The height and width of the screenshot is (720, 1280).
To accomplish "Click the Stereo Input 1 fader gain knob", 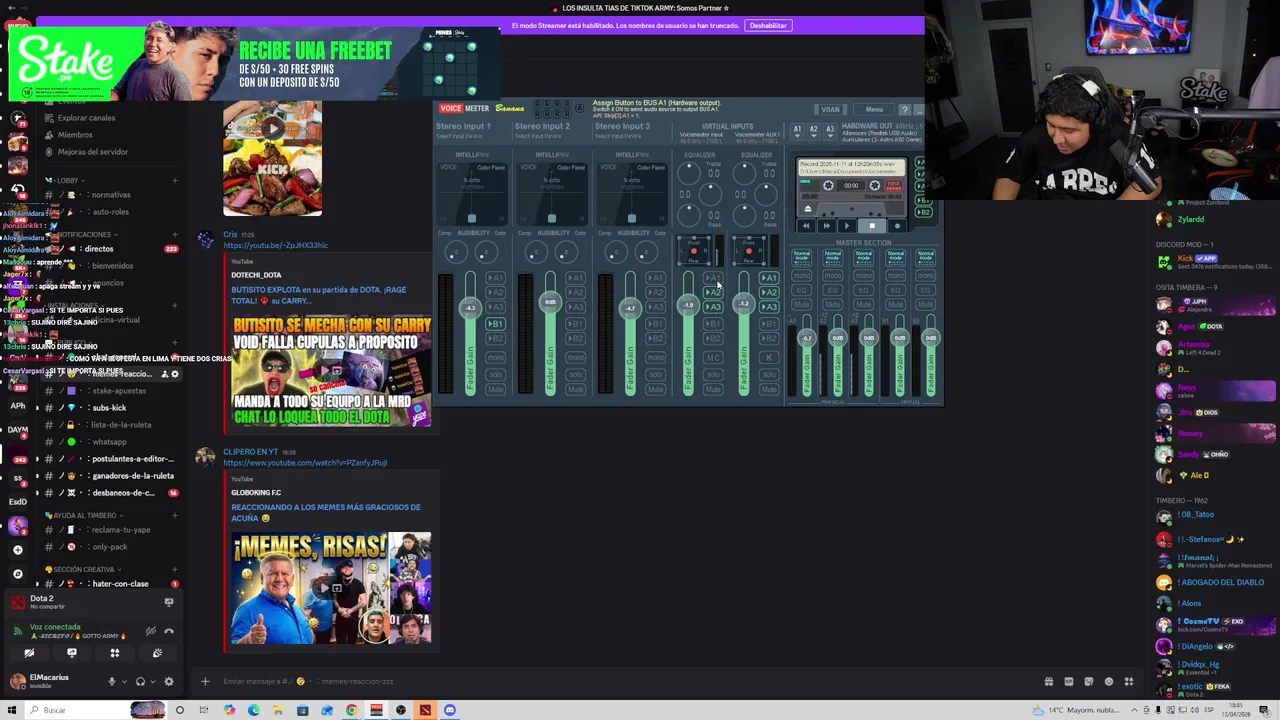I will coord(470,307).
